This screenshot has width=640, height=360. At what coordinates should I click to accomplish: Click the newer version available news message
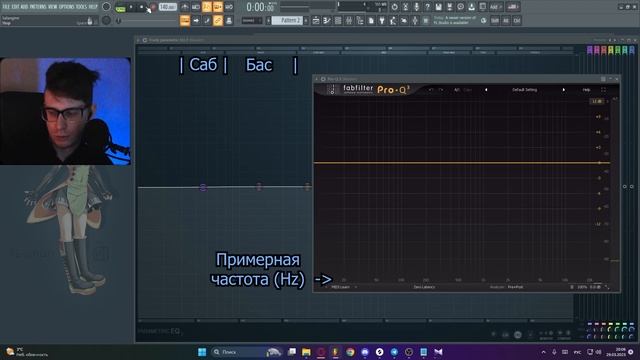(454, 20)
